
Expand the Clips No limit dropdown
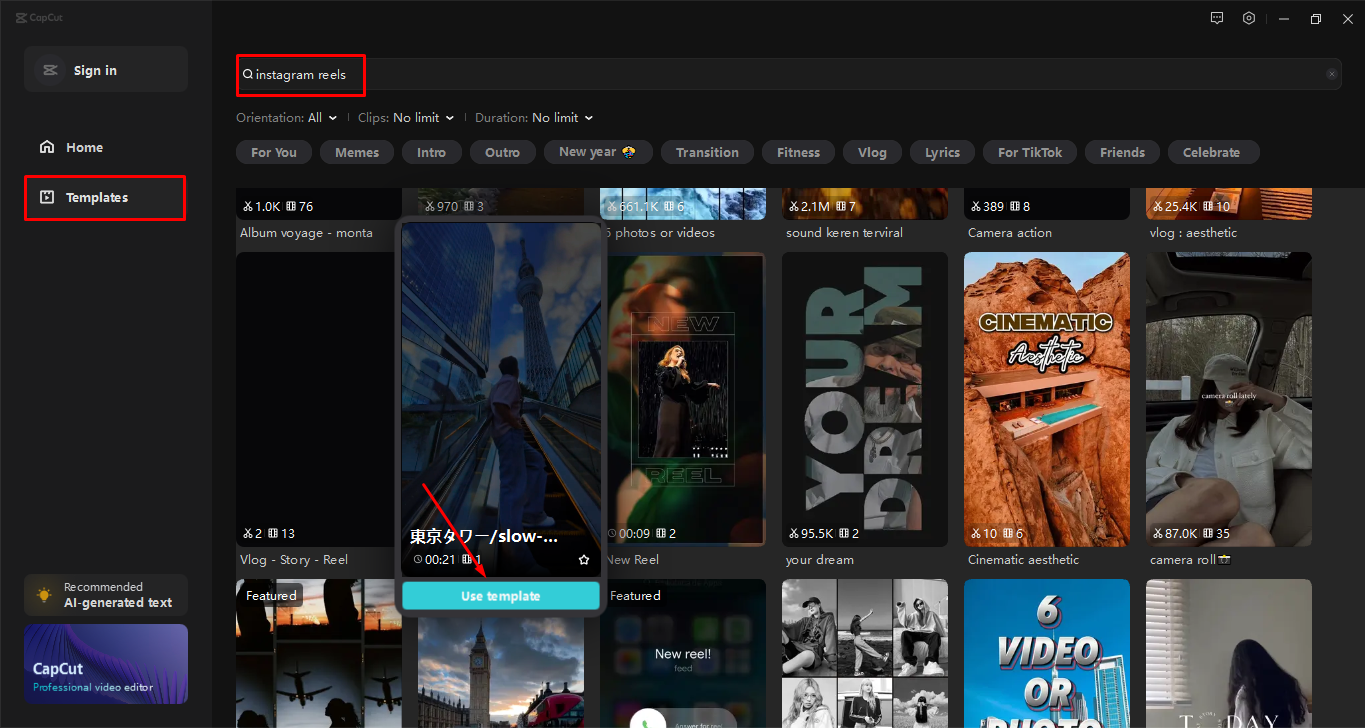coord(406,117)
